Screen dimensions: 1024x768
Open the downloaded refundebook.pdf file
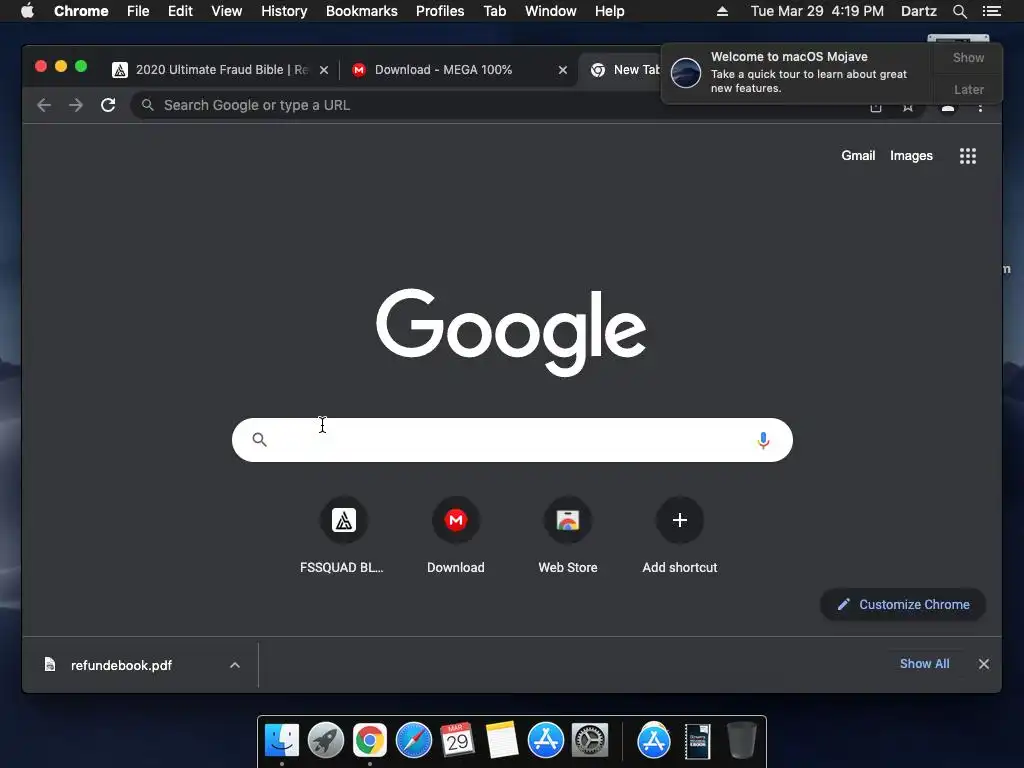point(121,665)
